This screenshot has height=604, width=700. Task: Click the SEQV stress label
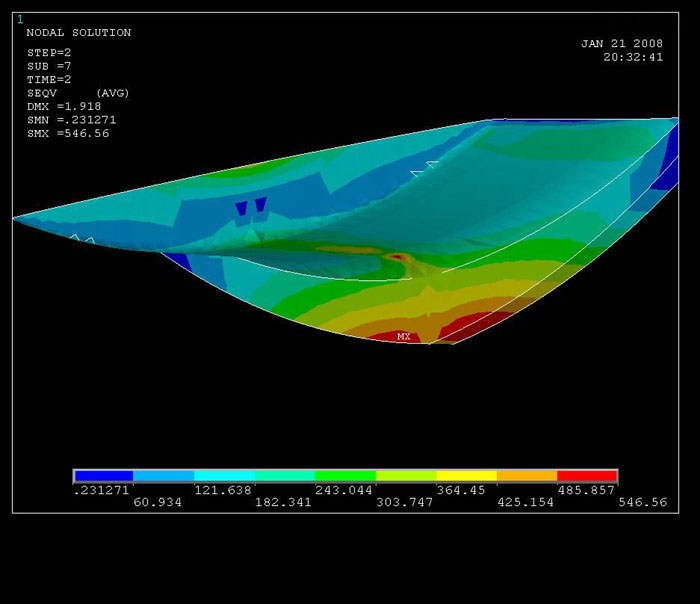42,93
